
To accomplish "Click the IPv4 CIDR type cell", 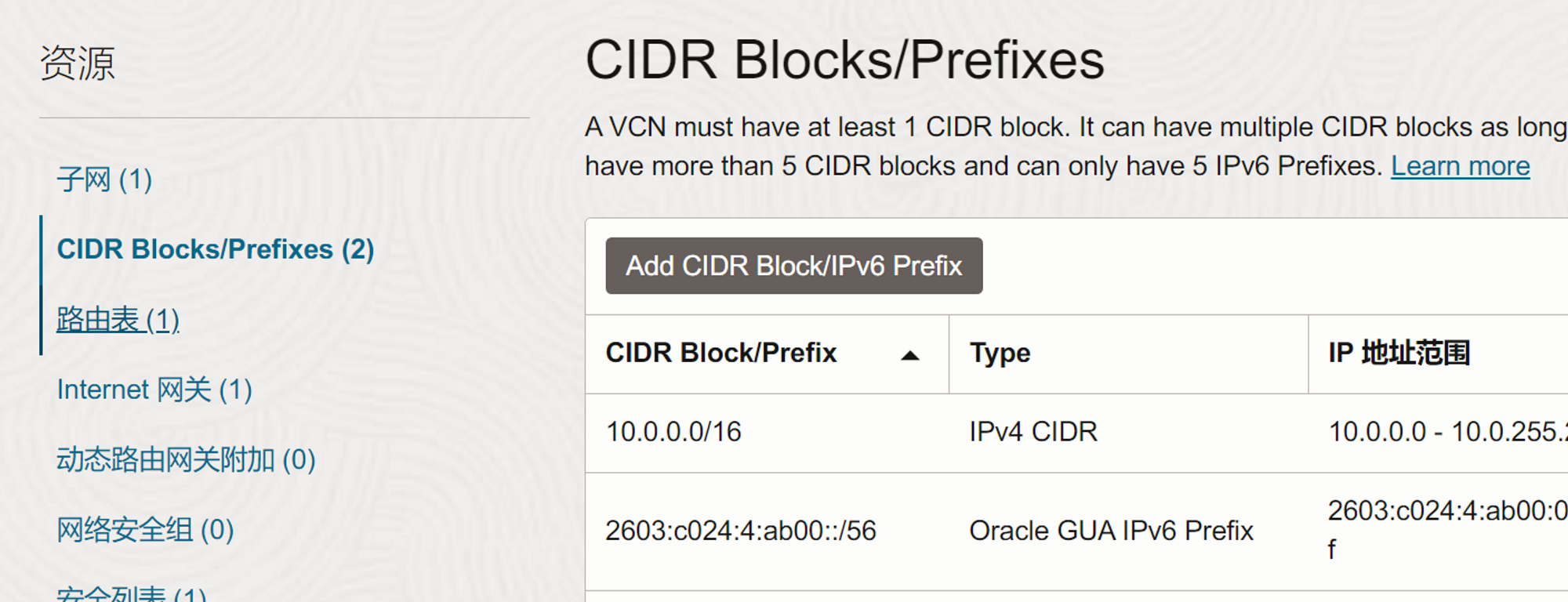I will (1033, 432).
